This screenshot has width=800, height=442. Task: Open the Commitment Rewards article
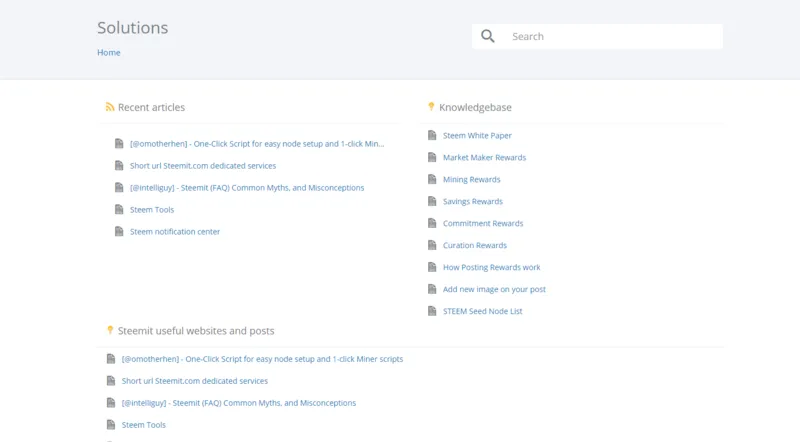pos(483,223)
